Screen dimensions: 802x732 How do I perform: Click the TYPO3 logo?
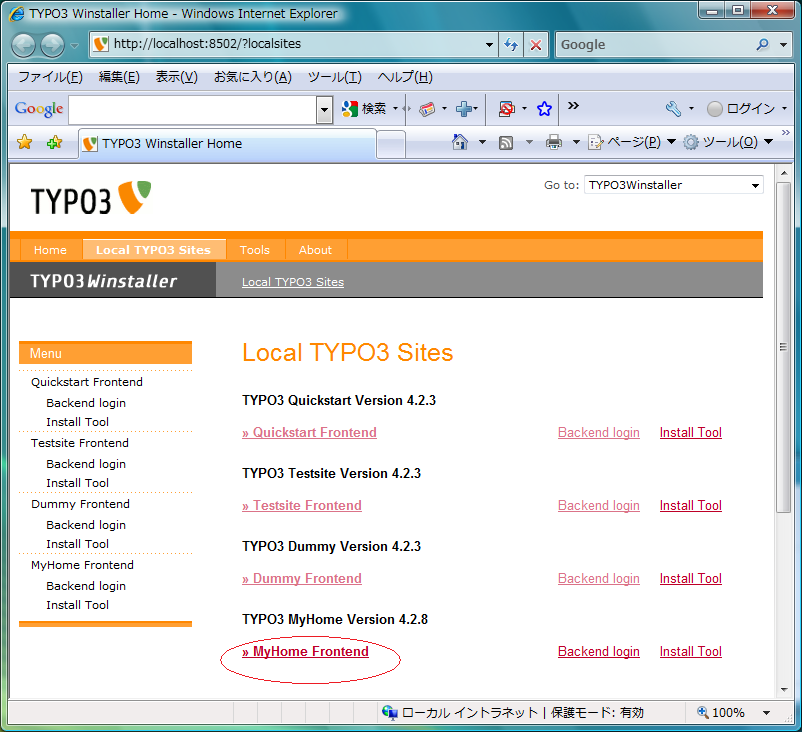point(91,198)
